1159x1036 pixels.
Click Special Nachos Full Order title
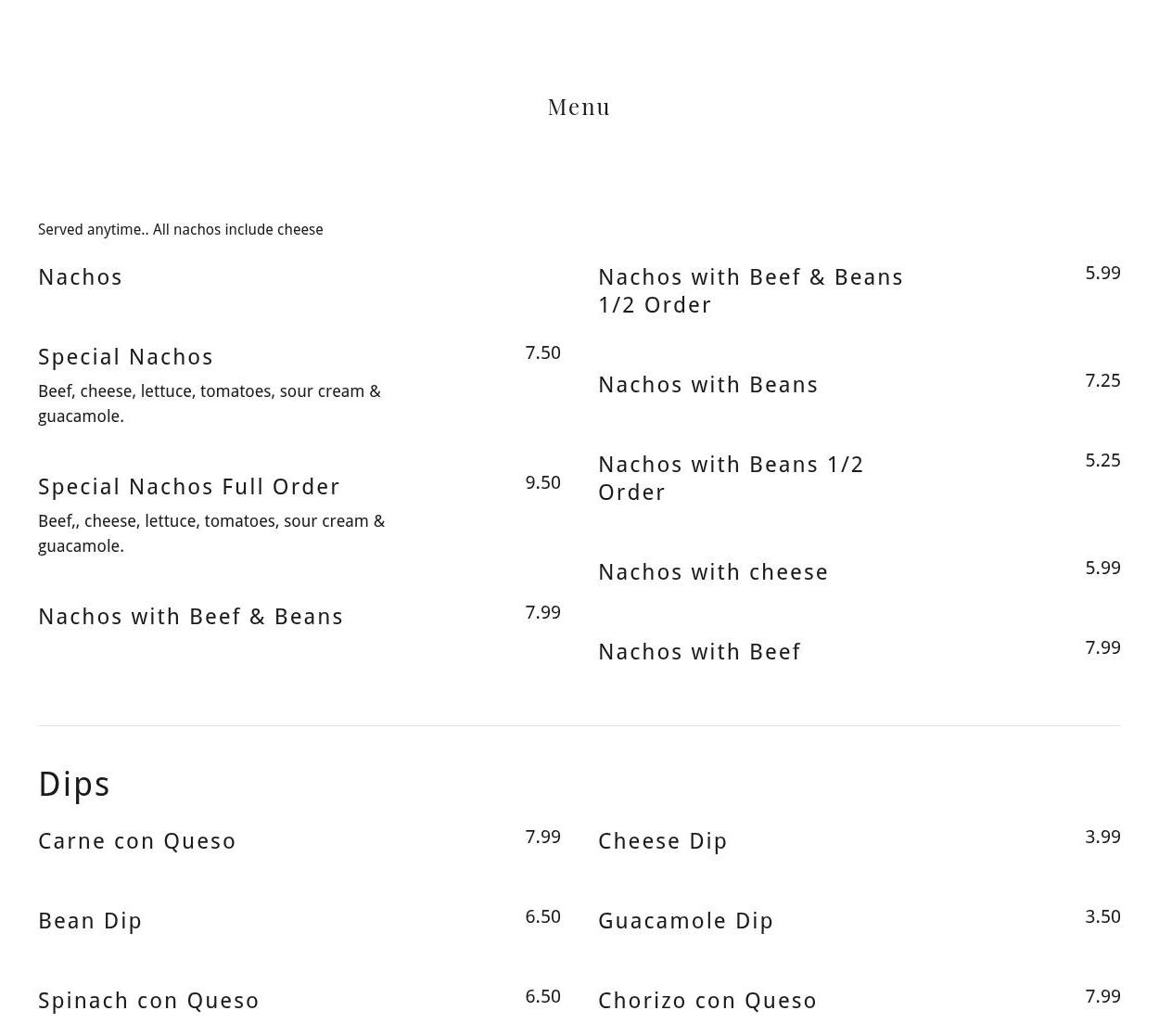pyautogui.click(x=189, y=487)
